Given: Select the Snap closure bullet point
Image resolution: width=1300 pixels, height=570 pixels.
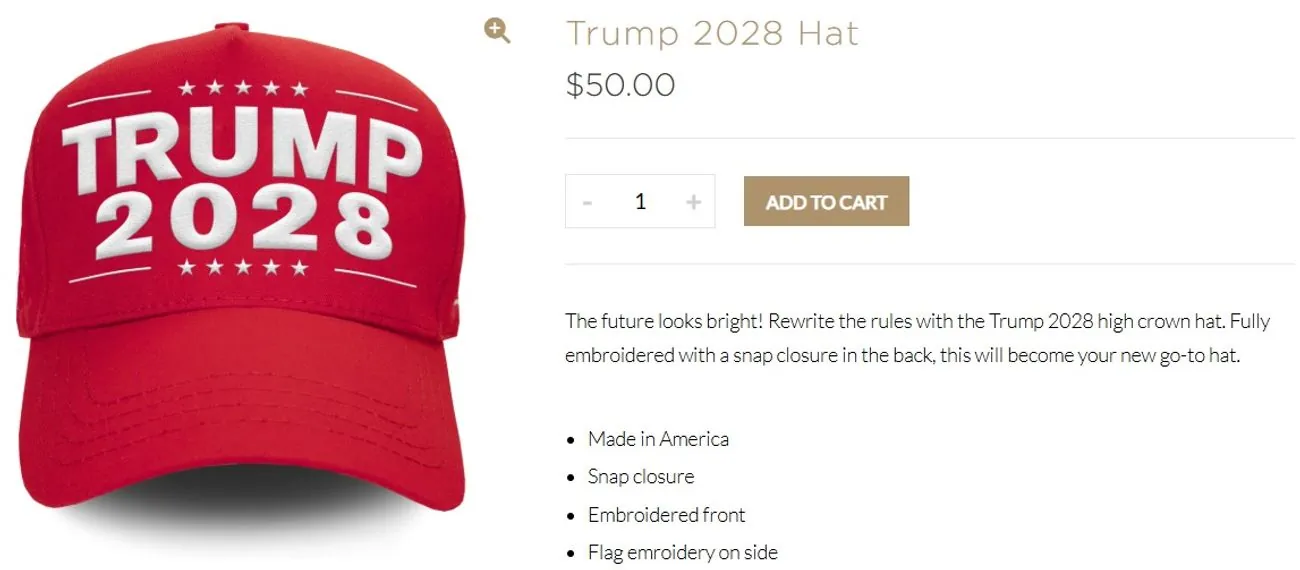Looking at the screenshot, I should pyautogui.click(x=641, y=477).
